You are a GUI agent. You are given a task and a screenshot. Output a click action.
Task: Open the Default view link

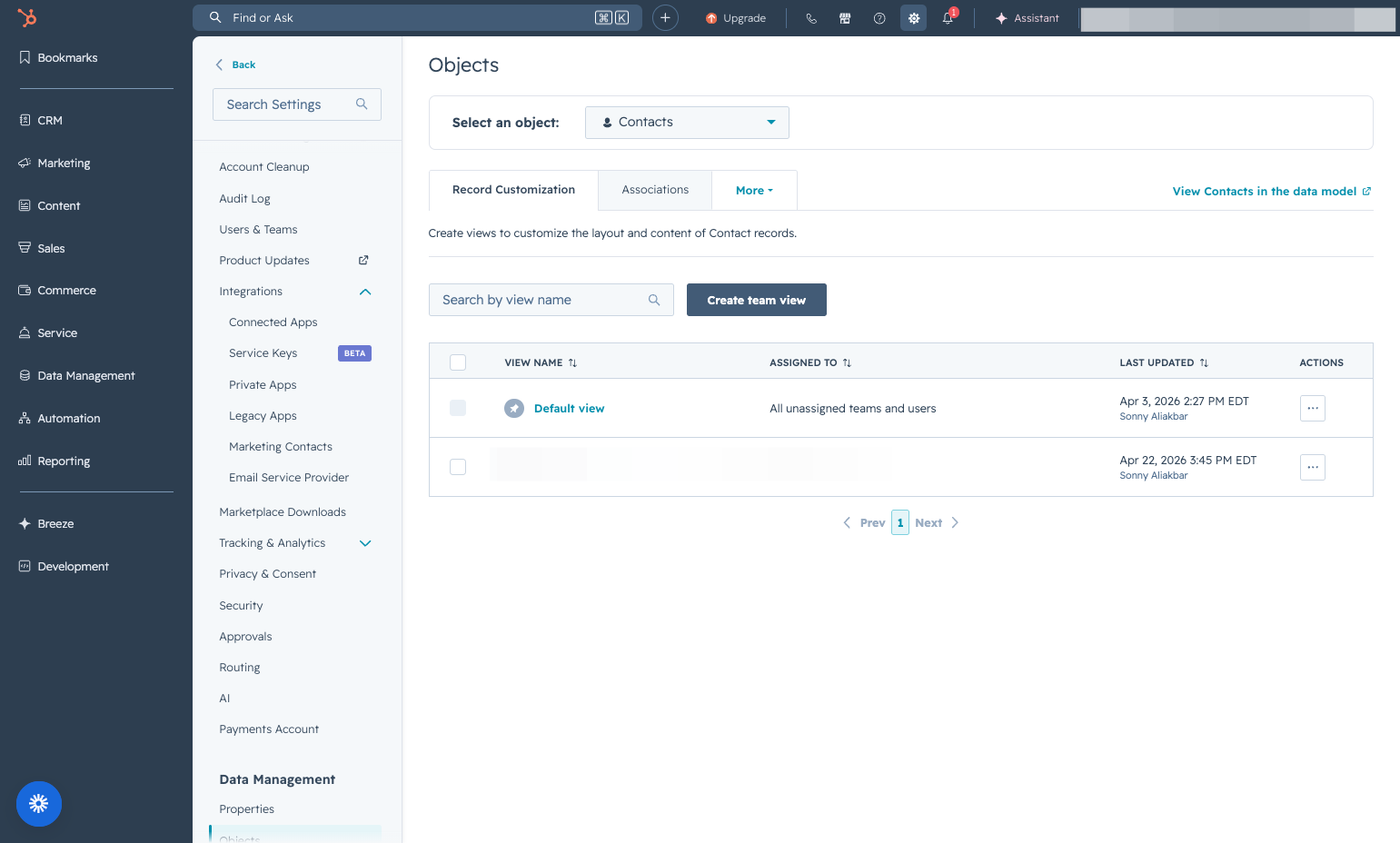(569, 409)
